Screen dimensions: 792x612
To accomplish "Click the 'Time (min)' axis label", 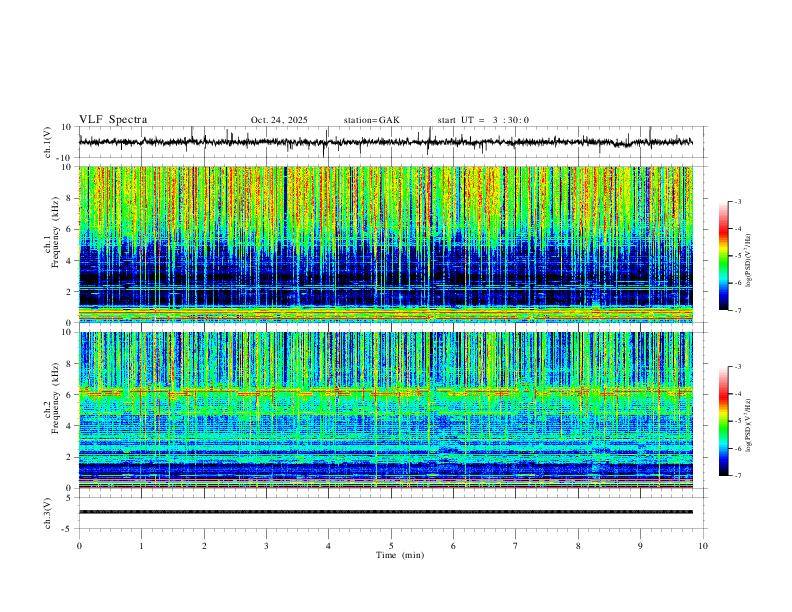I will click(x=400, y=555).
